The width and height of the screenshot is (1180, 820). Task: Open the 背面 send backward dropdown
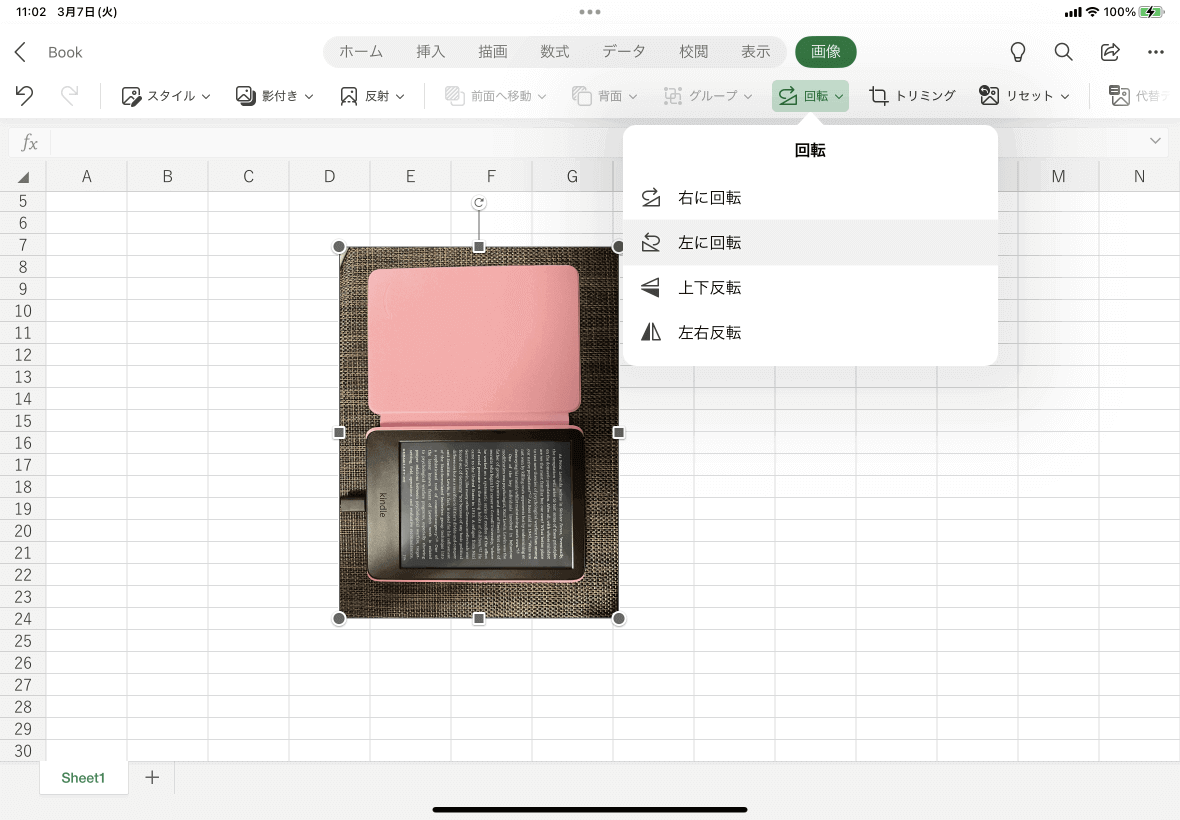tap(604, 96)
